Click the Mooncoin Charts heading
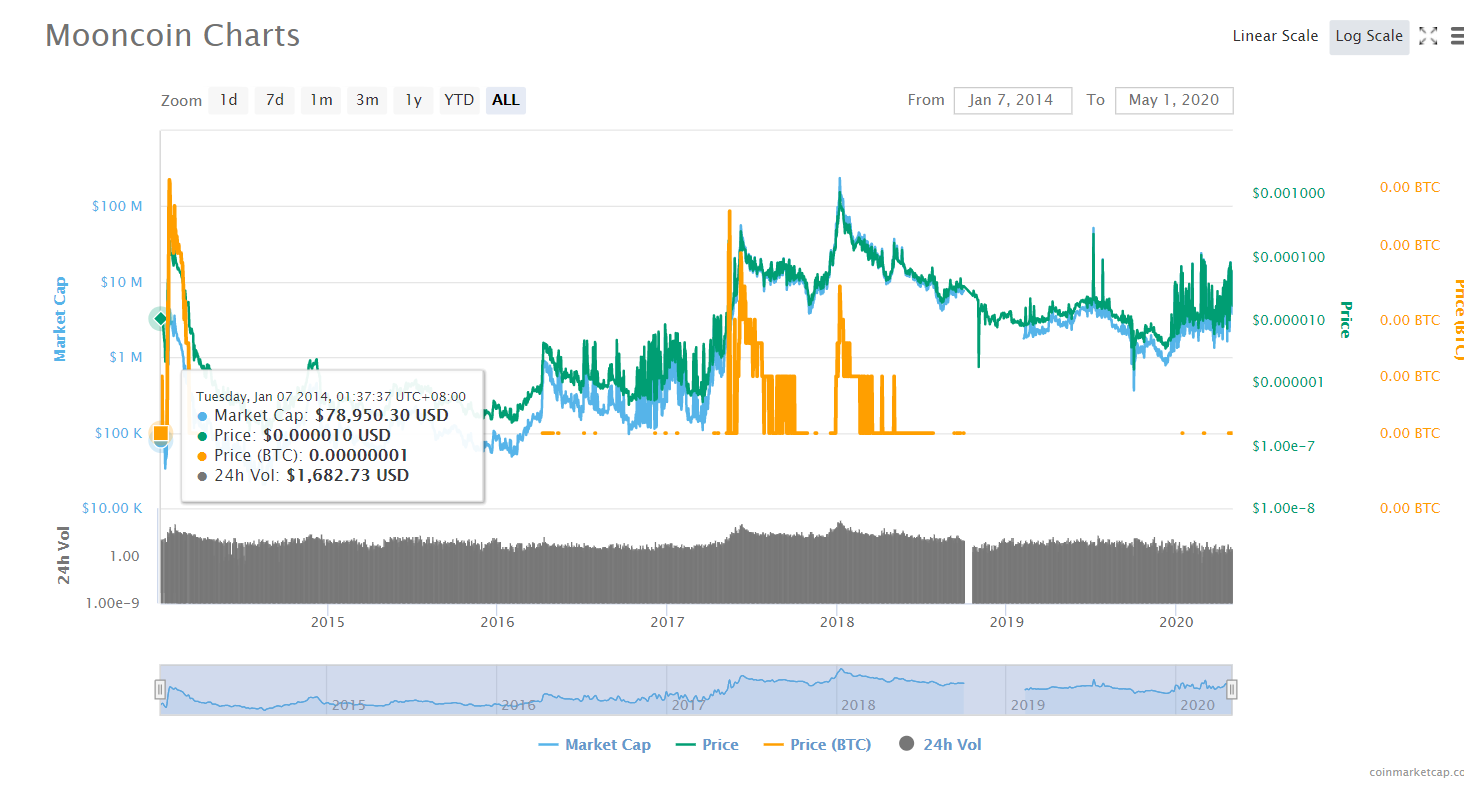Viewport: 1464px width, 788px height. click(173, 36)
